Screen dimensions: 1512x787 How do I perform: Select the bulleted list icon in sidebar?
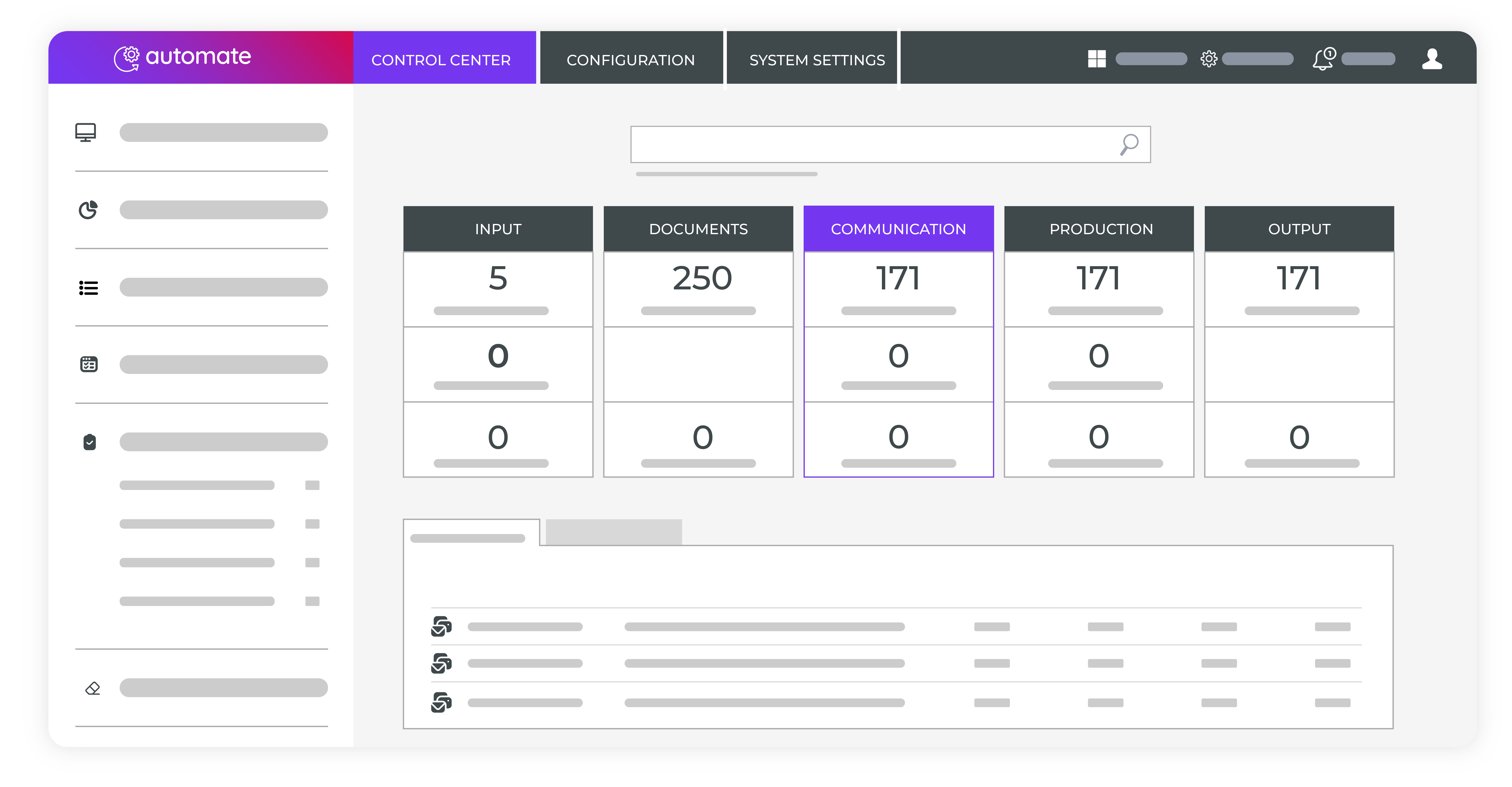(89, 288)
